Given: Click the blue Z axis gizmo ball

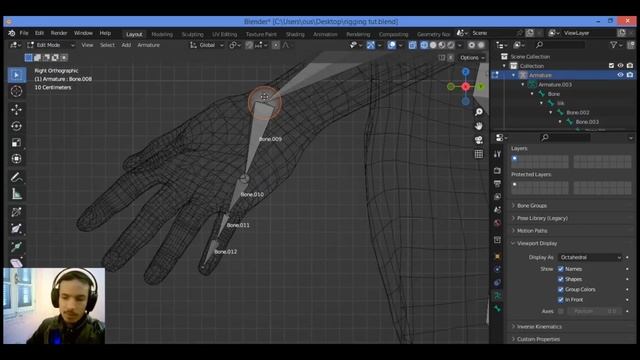Looking at the screenshot, I should (x=466, y=72).
